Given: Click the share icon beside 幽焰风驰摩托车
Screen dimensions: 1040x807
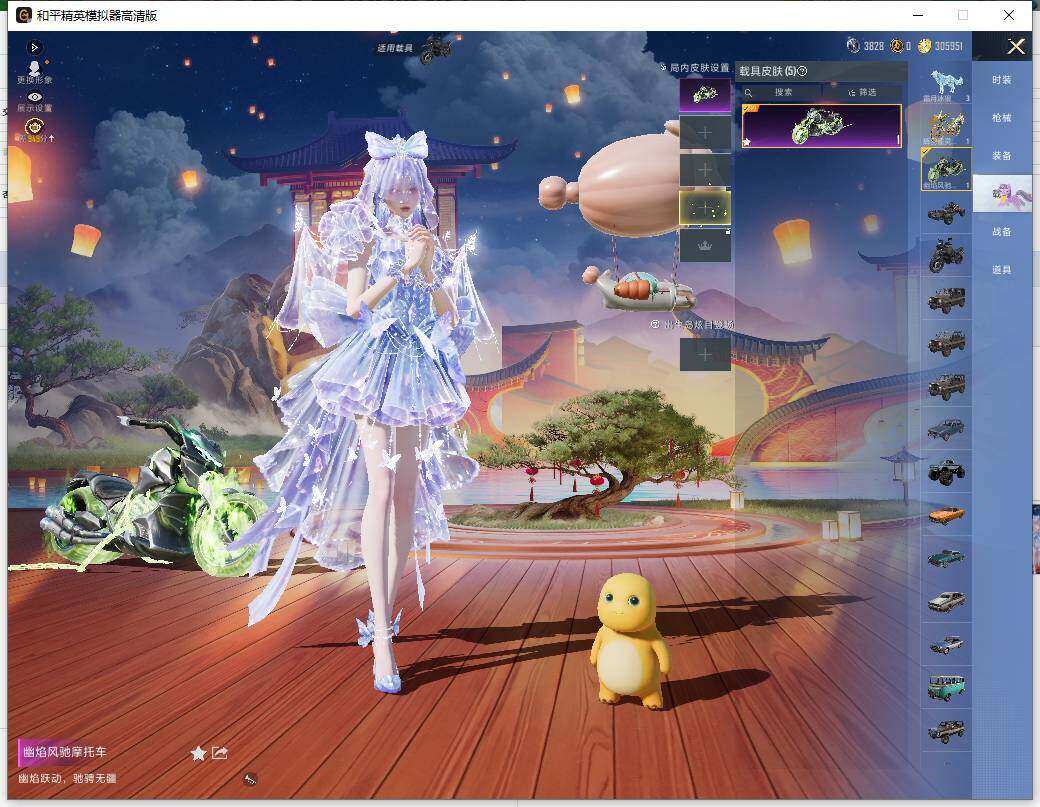Looking at the screenshot, I should click(220, 753).
